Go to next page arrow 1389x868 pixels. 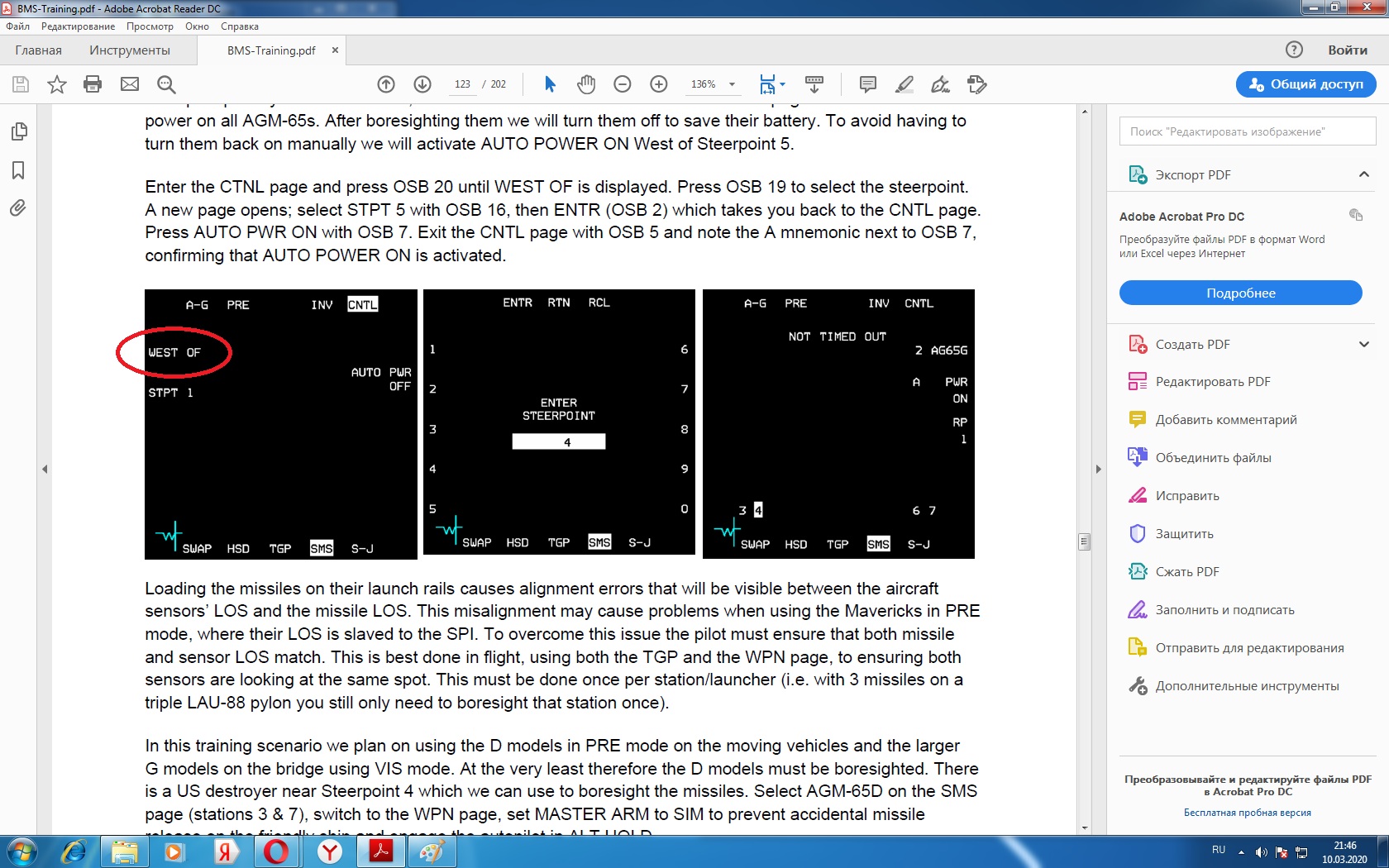pyautogui.click(x=422, y=84)
